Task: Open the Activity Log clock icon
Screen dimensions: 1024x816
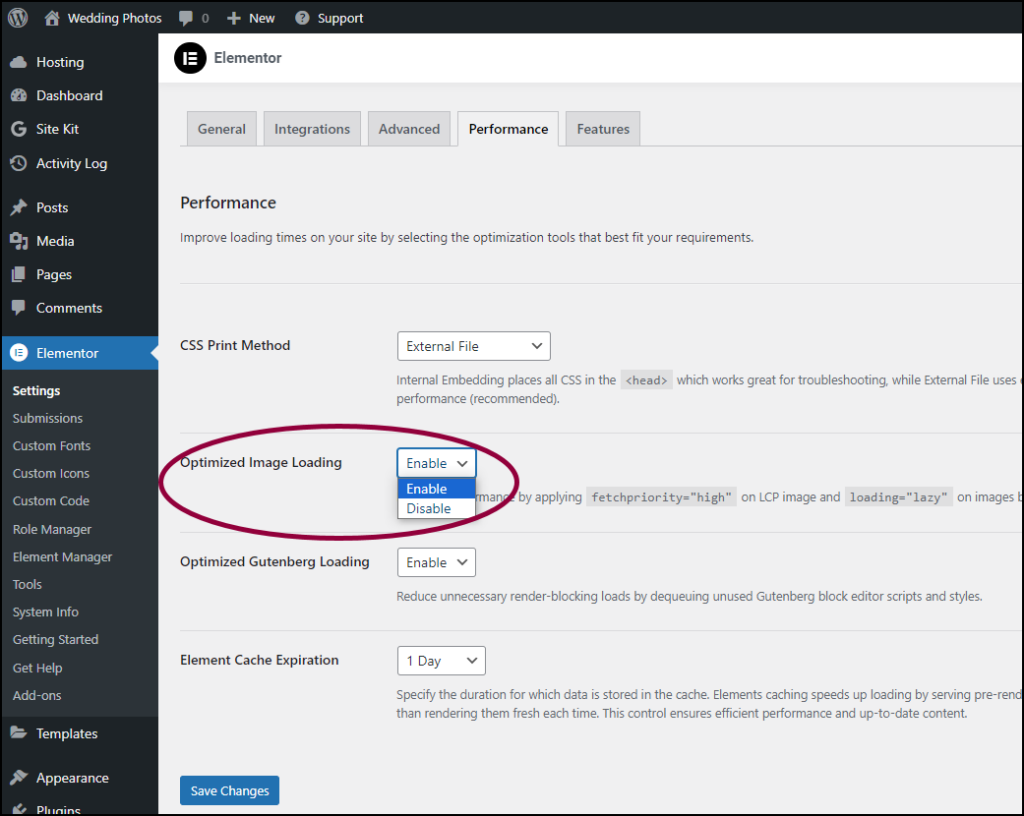Action: pos(18,163)
